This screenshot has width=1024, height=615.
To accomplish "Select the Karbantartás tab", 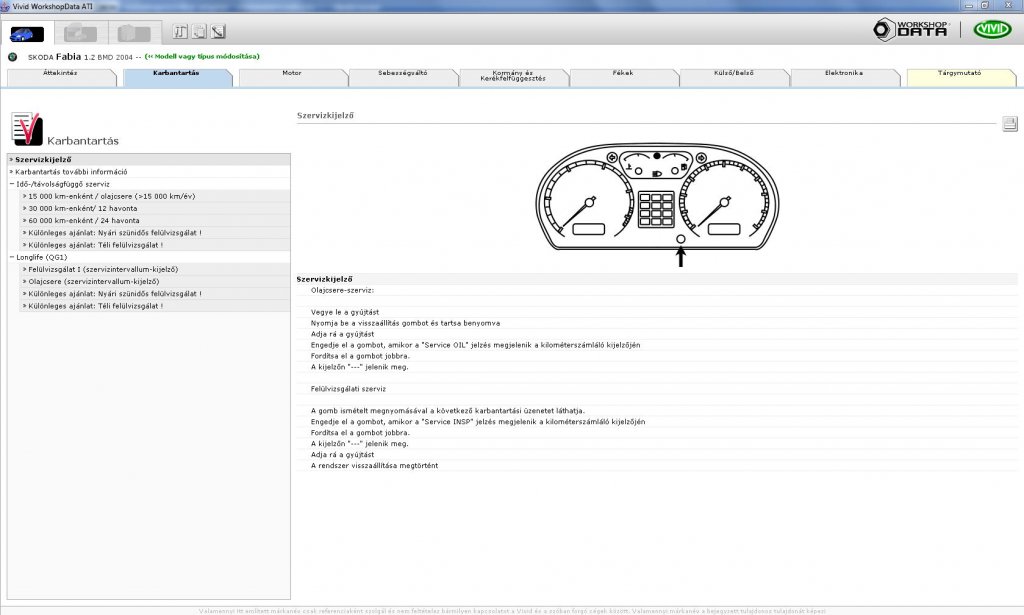I will coord(176,77).
